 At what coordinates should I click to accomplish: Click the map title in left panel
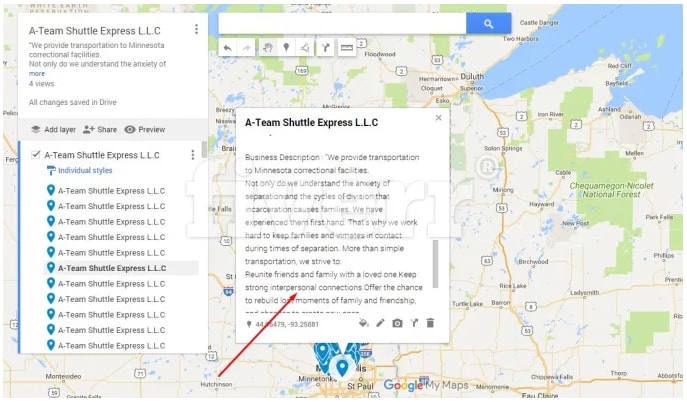coord(95,31)
